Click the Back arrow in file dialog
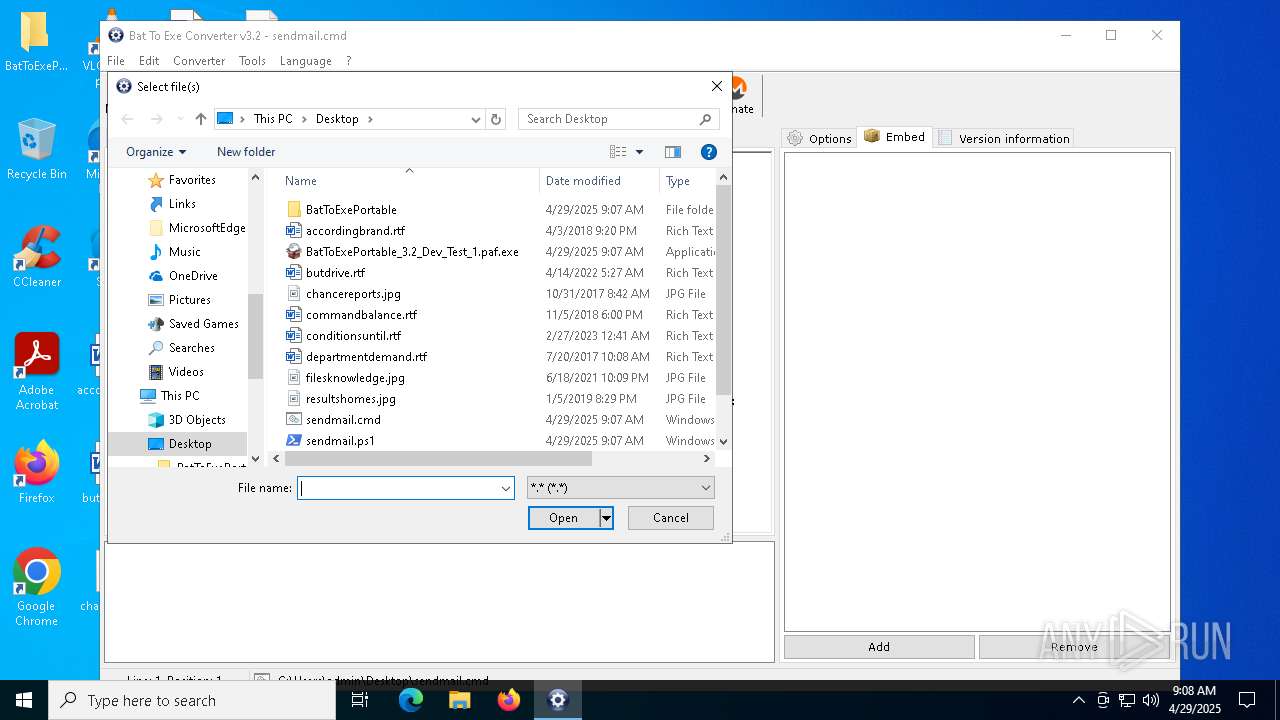 click(127, 119)
